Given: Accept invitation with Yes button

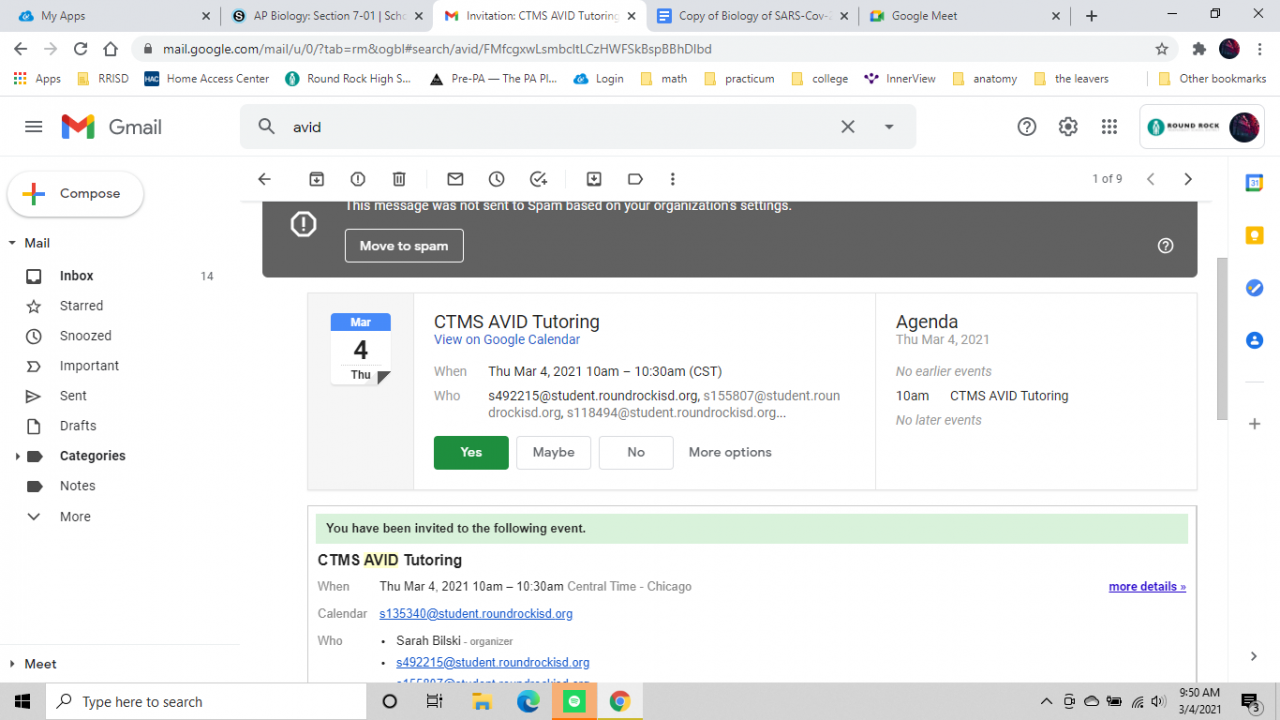Looking at the screenshot, I should (471, 452).
